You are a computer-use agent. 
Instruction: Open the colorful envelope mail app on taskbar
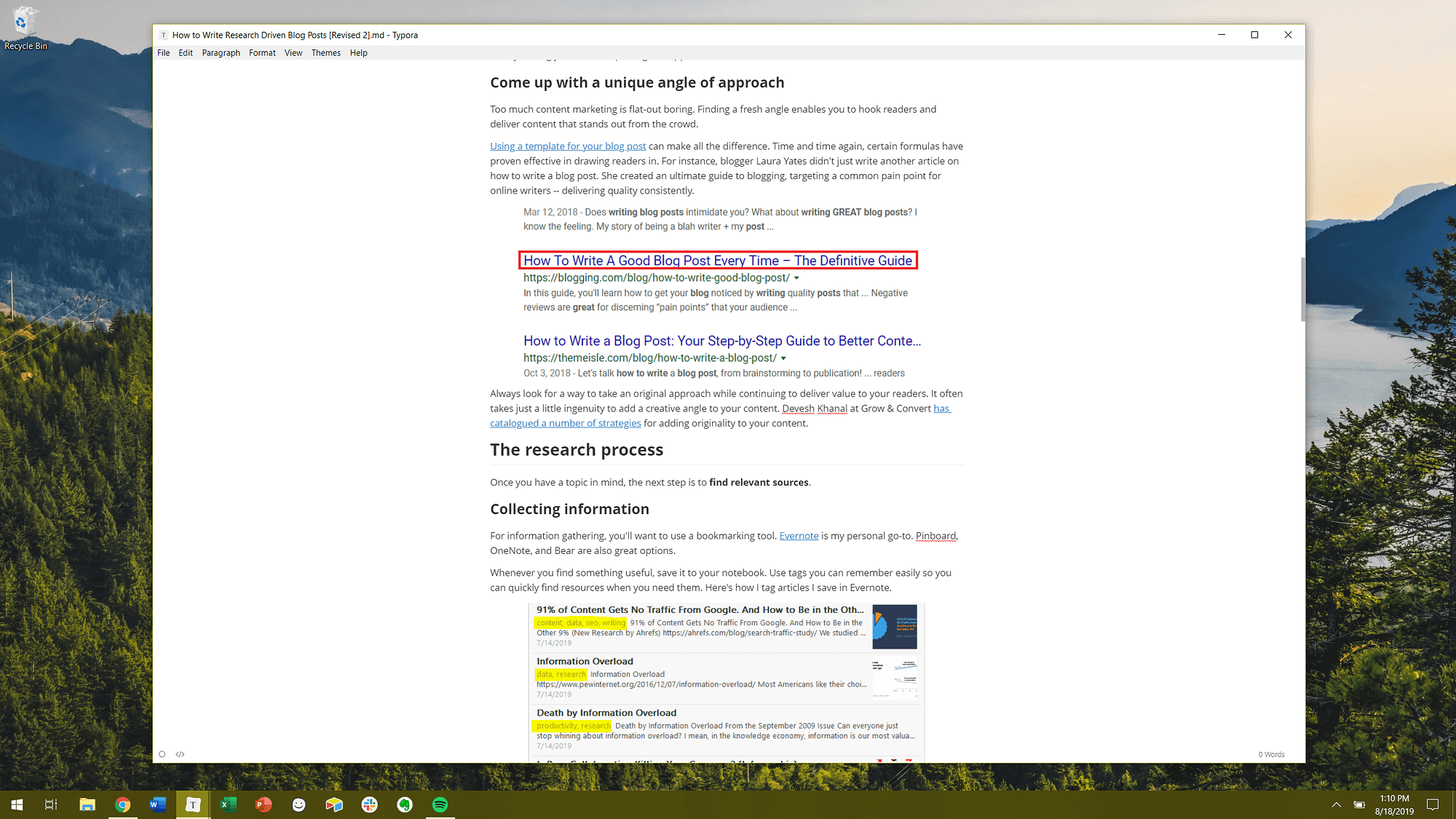pyautogui.click(x=334, y=804)
